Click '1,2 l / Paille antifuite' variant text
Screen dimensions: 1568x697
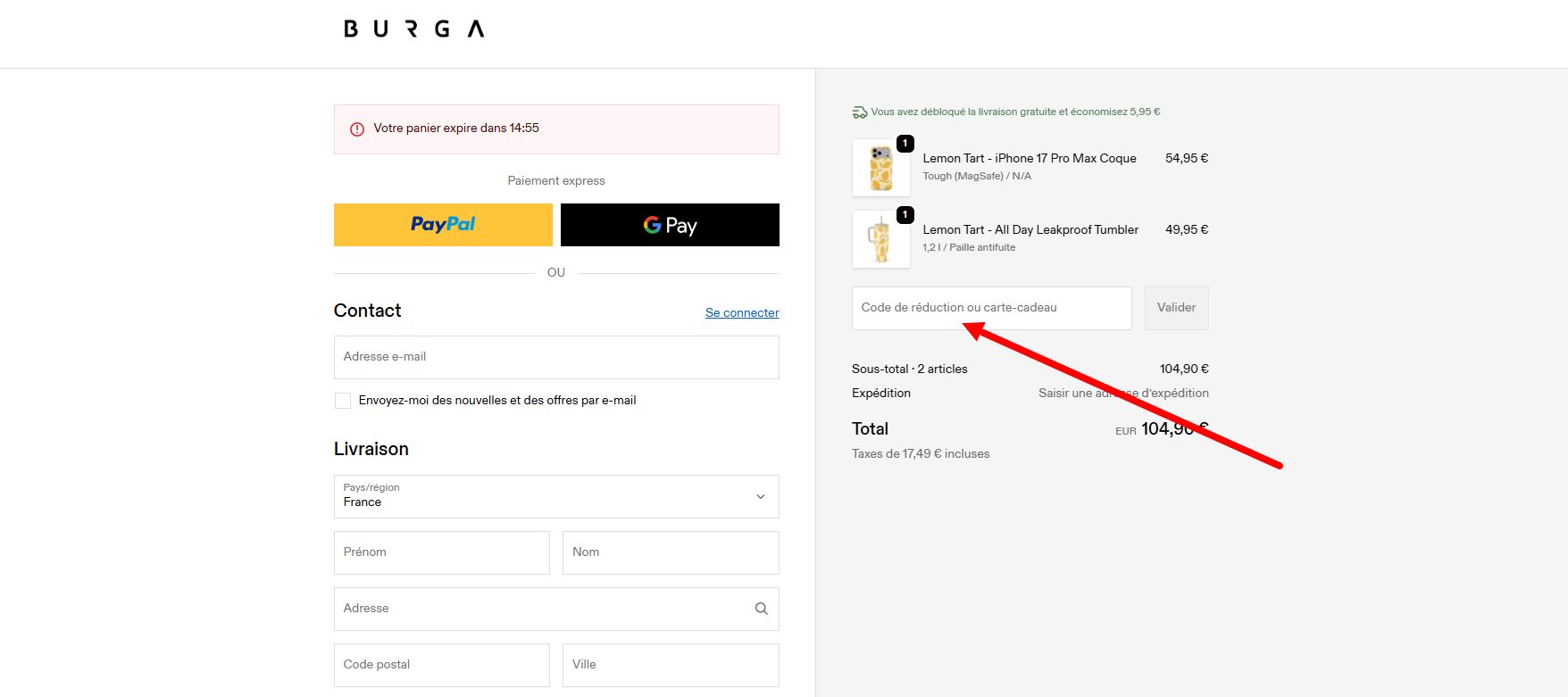pyautogui.click(x=969, y=247)
